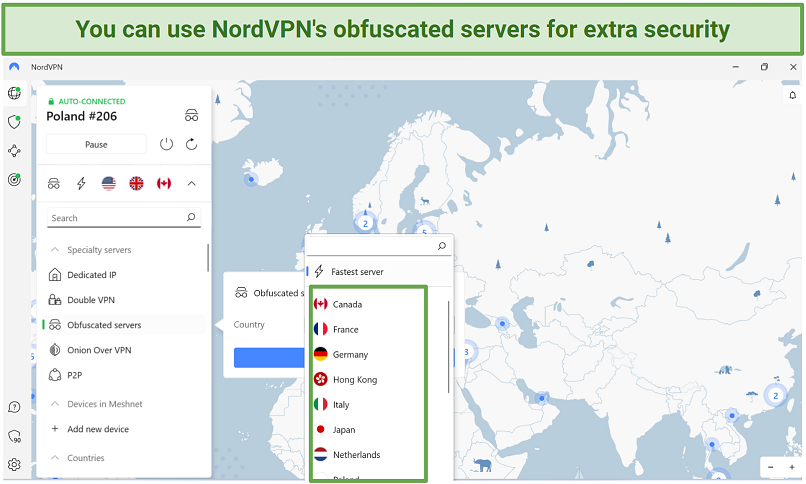Click the Poland #206 server name

[82, 116]
